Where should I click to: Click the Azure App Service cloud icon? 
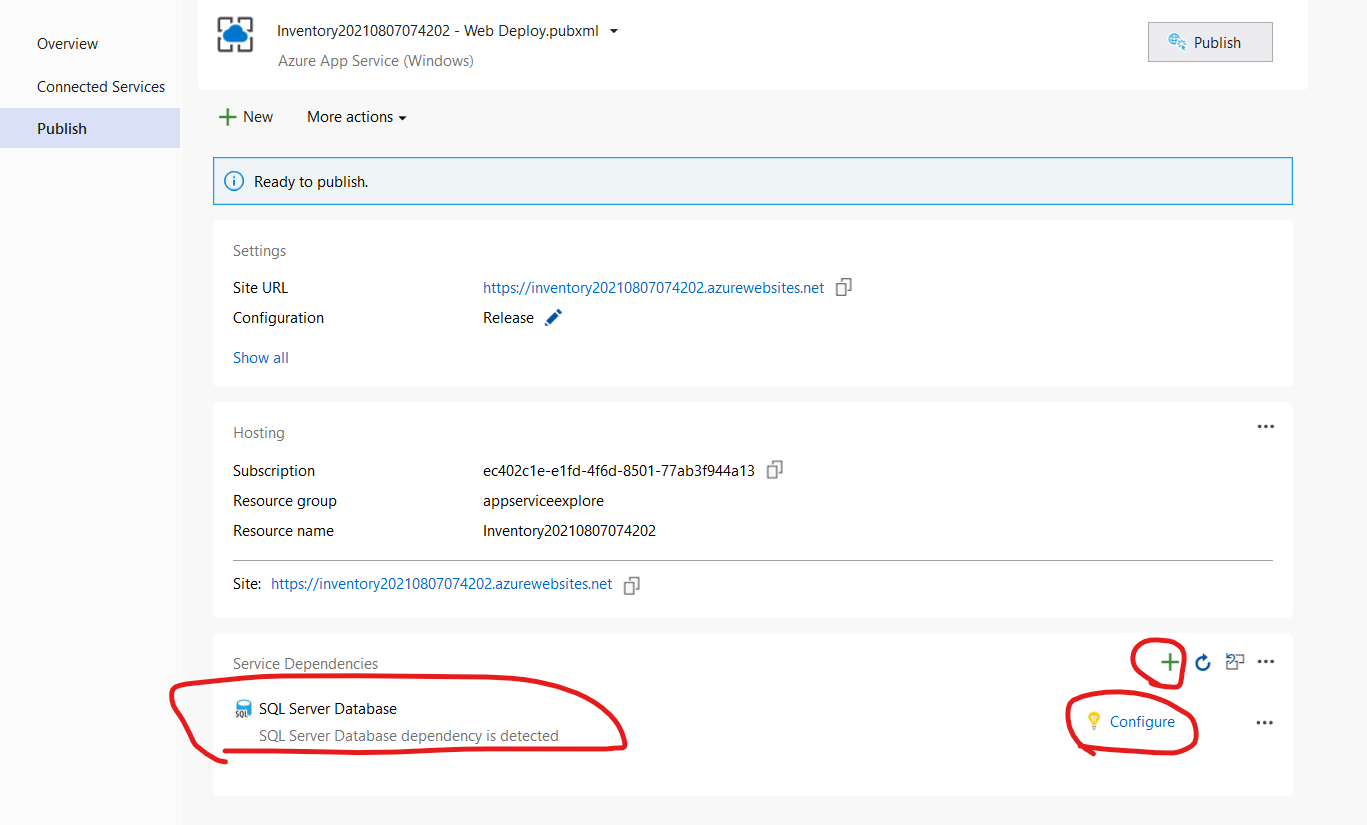[x=235, y=35]
